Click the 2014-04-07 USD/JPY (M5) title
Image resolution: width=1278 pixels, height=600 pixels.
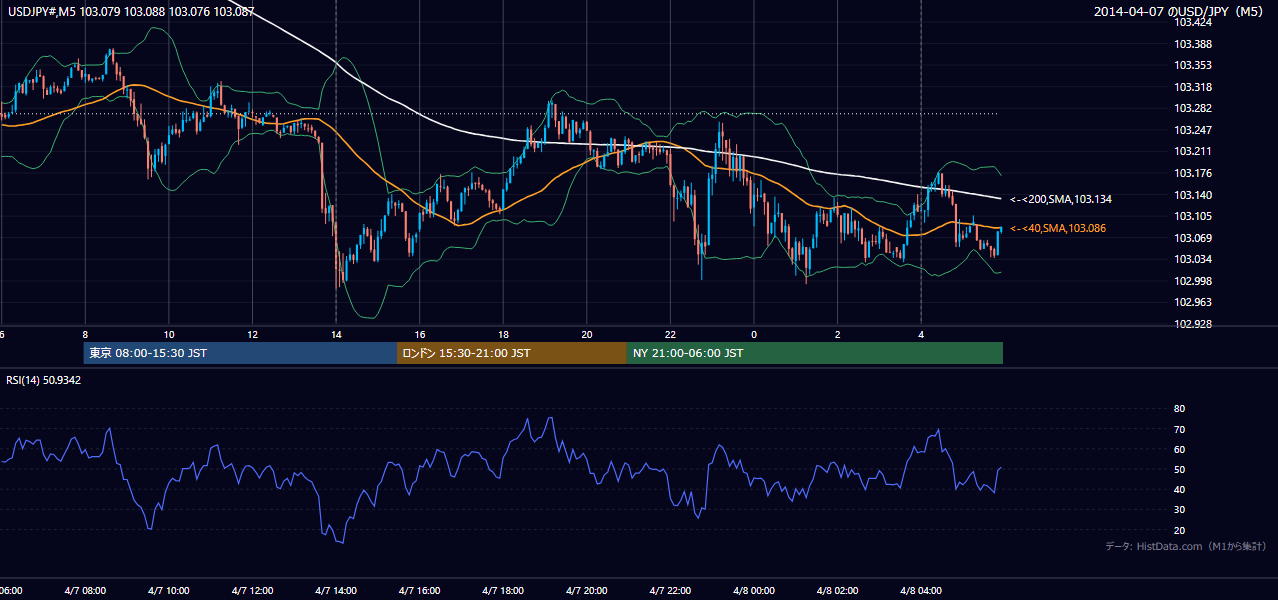pyautogui.click(x=1180, y=12)
